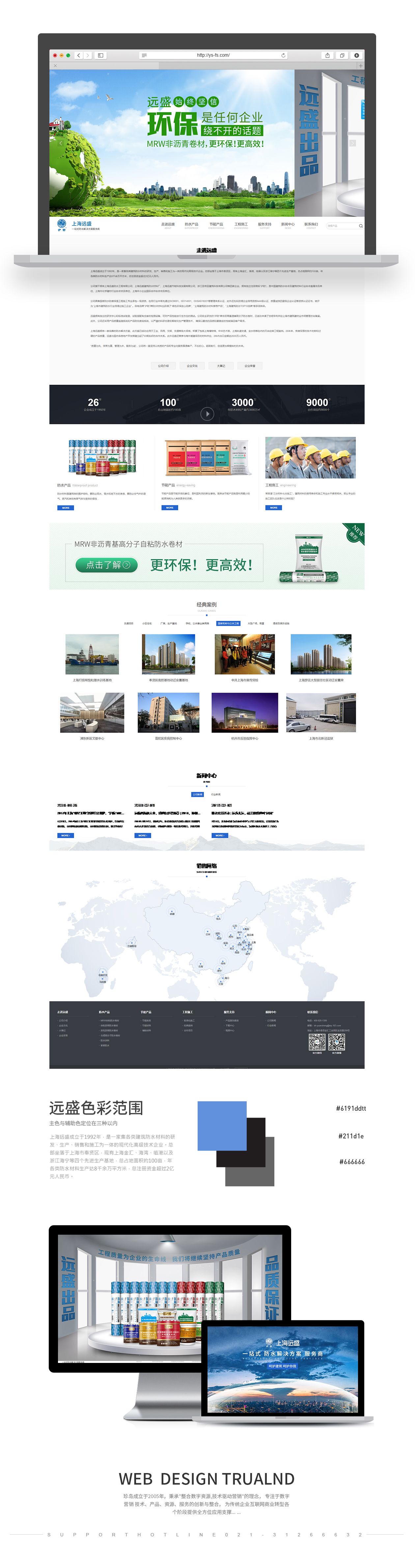The height and width of the screenshot is (1568, 415).
Task: Reload the page using the refresh icon
Action: [284, 55]
